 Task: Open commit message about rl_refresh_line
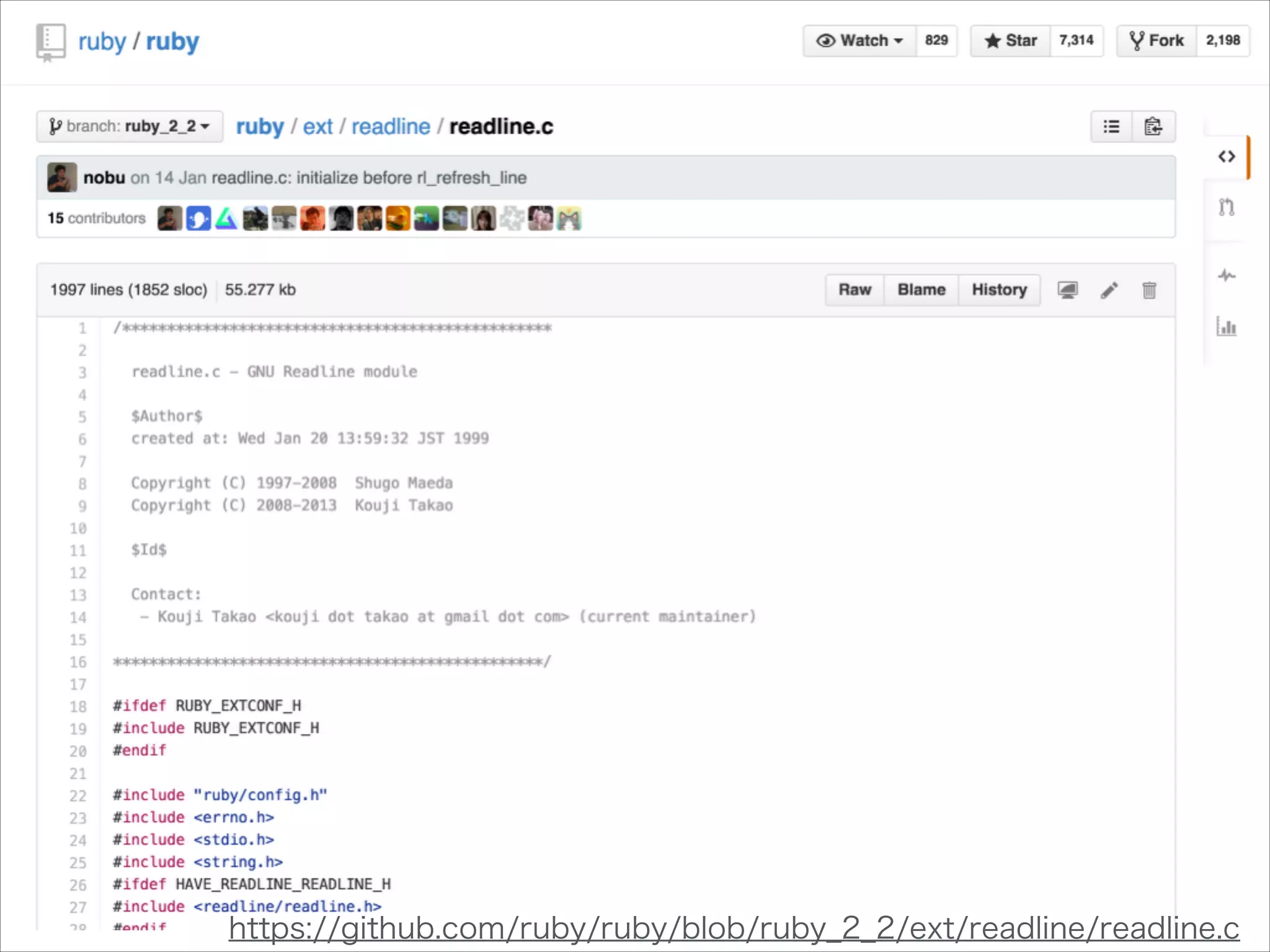click(x=369, y=178)
